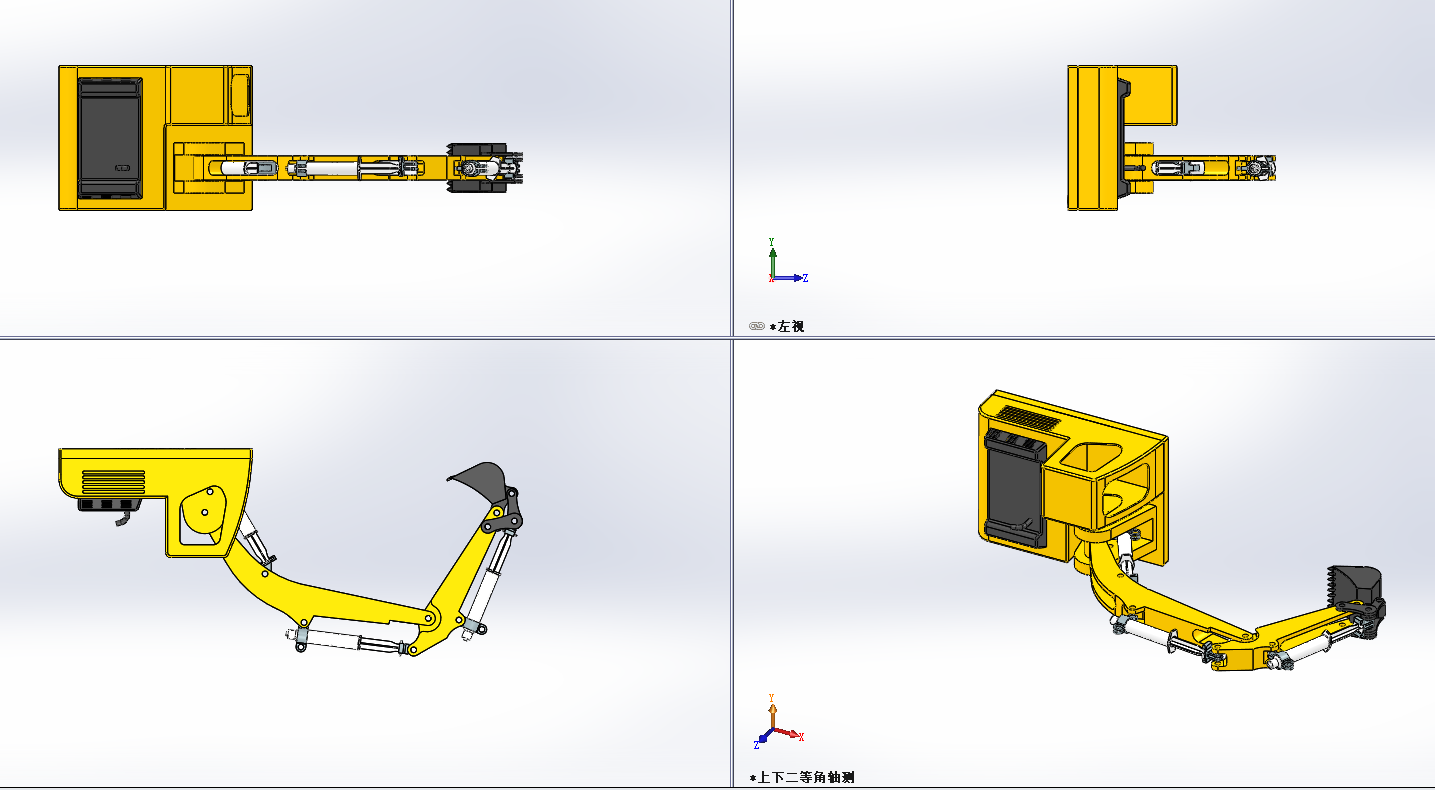
Task: Click the "*上下二等角轴测" view name label
Action: click(x=802, y=777)
